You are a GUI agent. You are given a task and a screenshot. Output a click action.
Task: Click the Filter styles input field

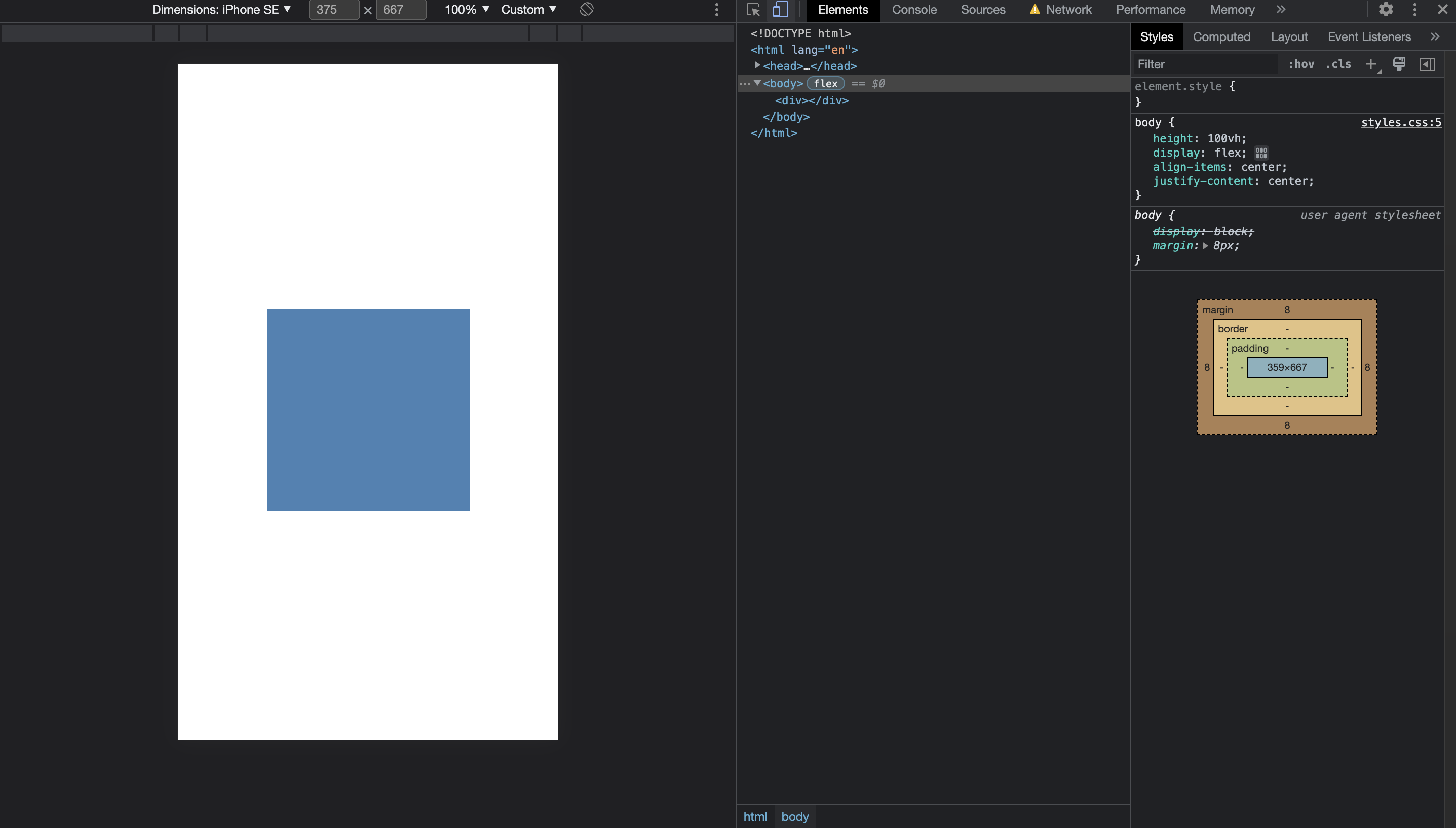(x=1205, y=64)
